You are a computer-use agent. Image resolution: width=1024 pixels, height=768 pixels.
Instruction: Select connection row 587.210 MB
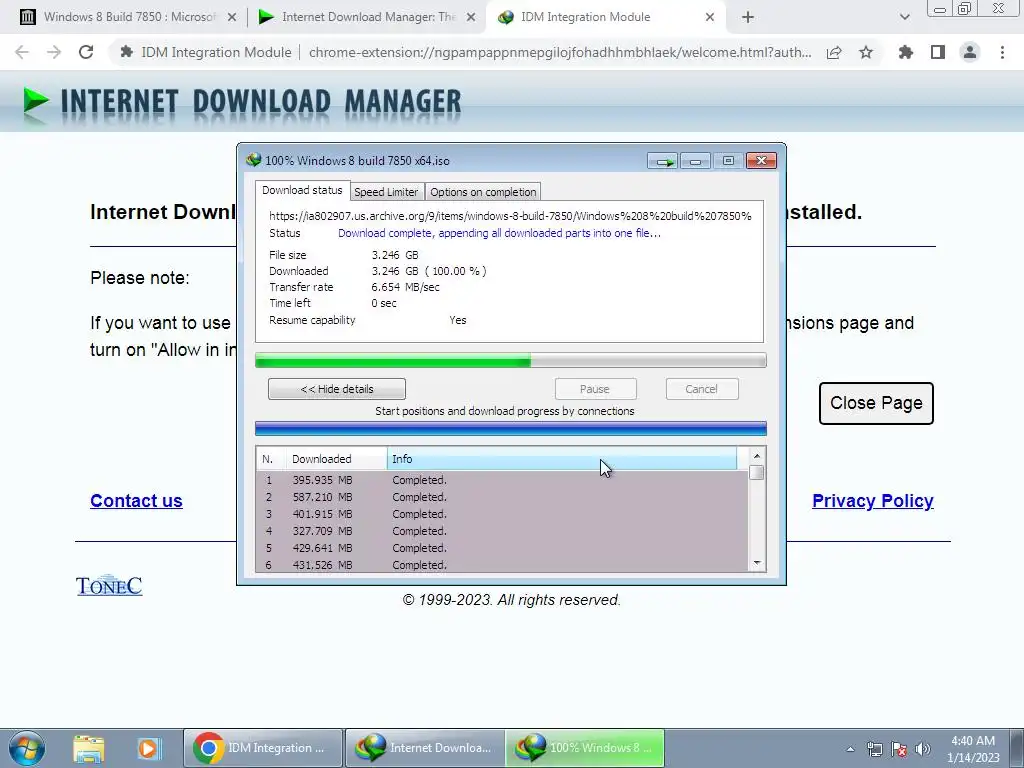point(502,497)
